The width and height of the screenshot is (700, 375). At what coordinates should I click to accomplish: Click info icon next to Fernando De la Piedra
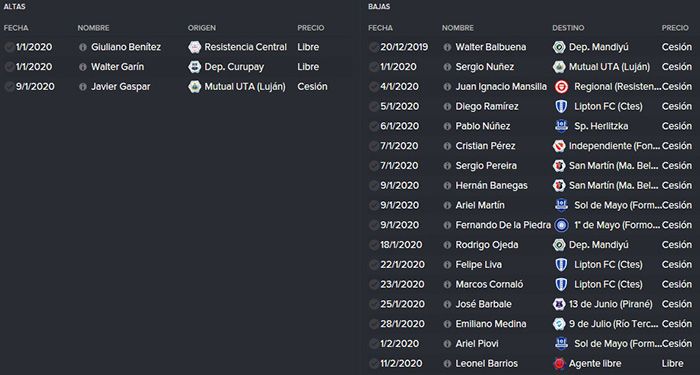(447, 225)
